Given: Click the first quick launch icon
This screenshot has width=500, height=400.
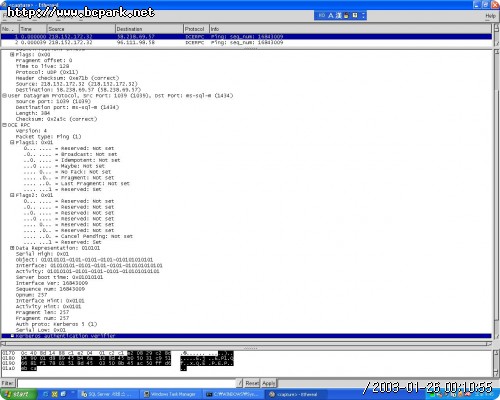Looking at the screenshot, I should [x=46, y=394].
